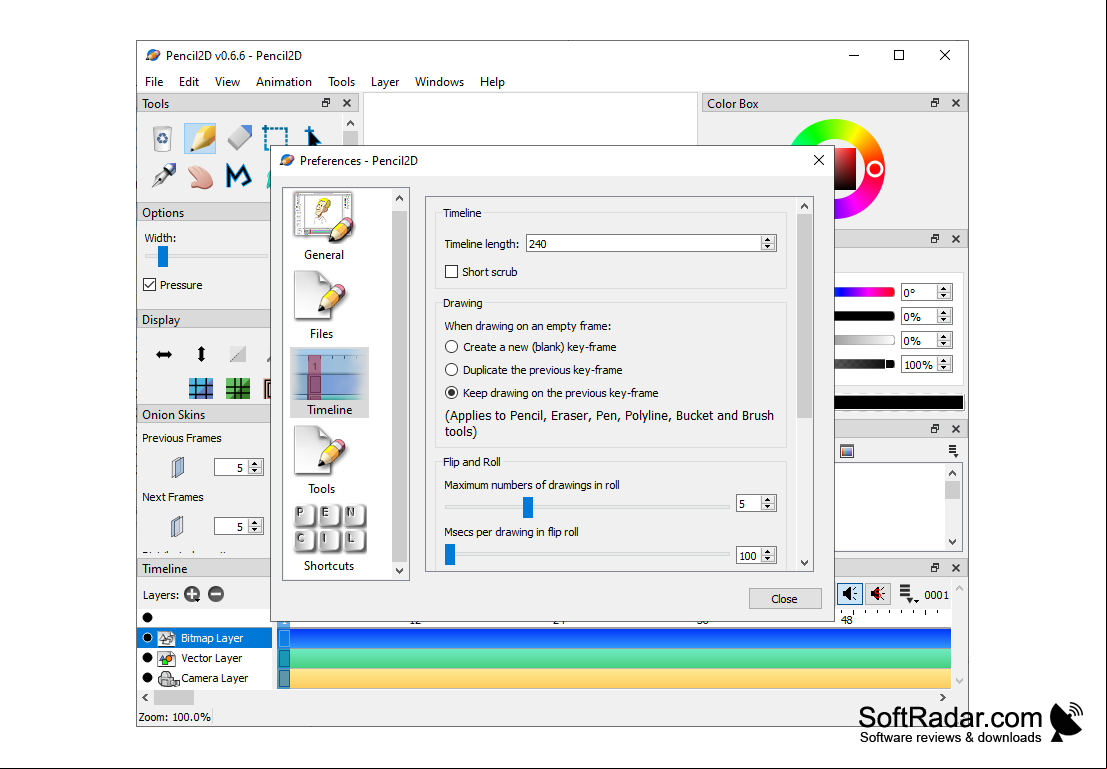1107x769 pixels.
Task: Add a new layer with the plus icon
Action: (192, 595)
